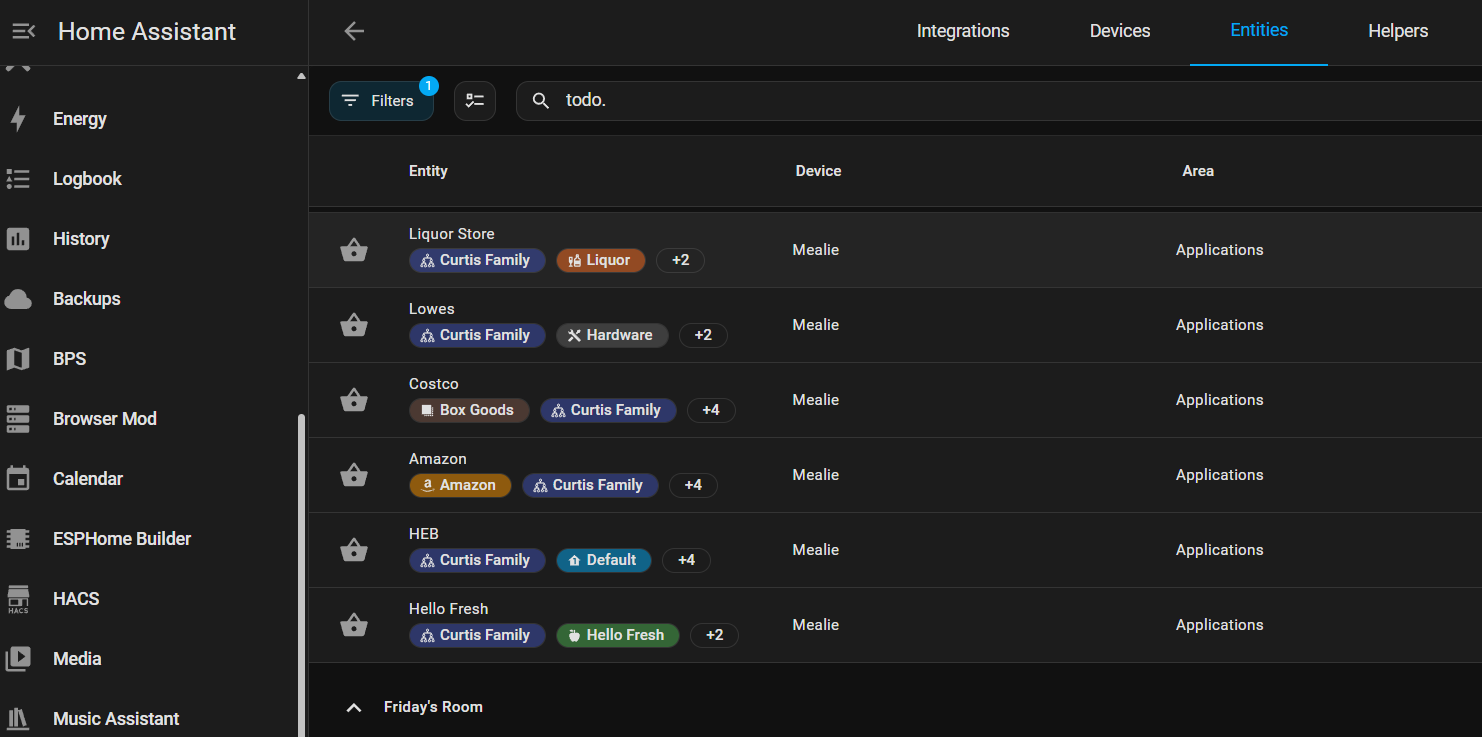The height and width of the screenshot is (737, 1482).
Task: Expand +4 labels on HEB
Action: click(686, 560)
